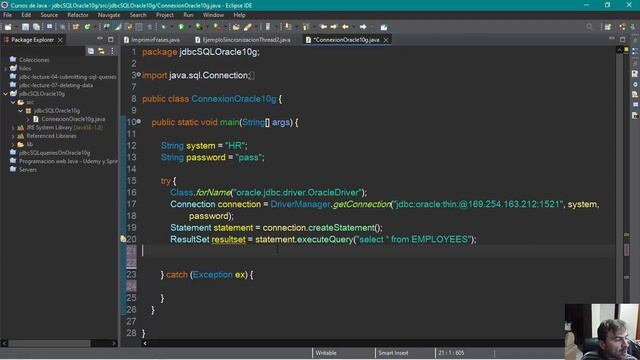Click the Back navigation arrow in toolbar

pyautogui.click(x=345, y=27)
